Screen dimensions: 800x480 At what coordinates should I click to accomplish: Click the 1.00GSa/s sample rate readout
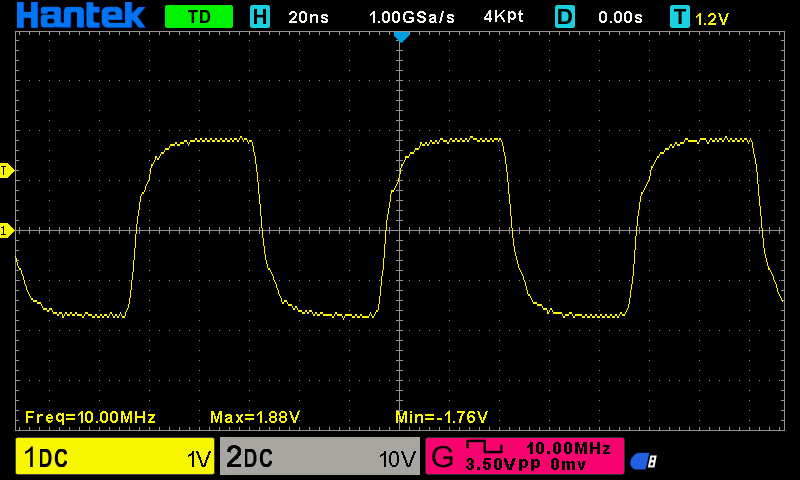(411, 17)
